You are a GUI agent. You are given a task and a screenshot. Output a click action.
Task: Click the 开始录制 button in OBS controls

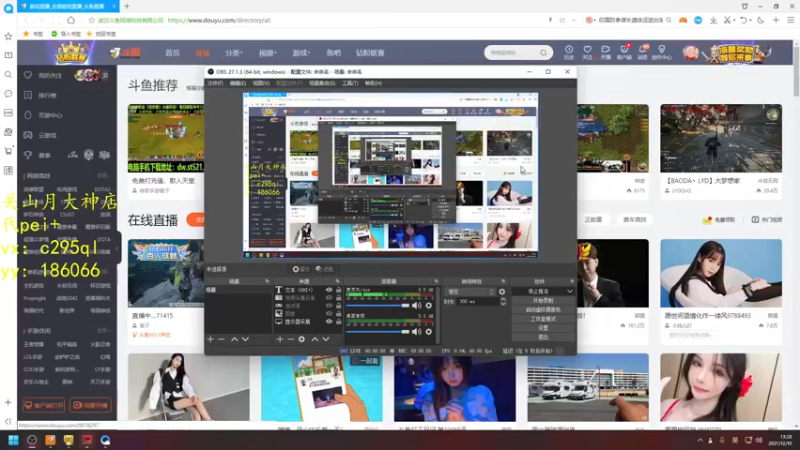[x=543, y=301]
